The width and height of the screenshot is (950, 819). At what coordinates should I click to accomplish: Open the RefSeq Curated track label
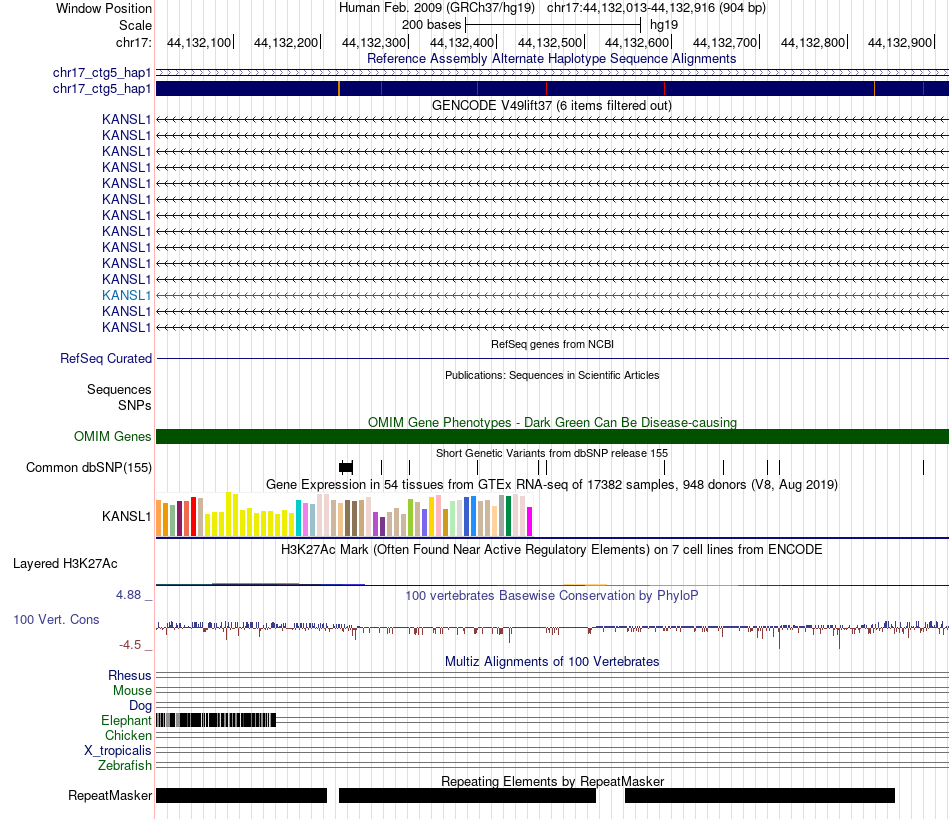pyautogui.click(x=105, y=359)
